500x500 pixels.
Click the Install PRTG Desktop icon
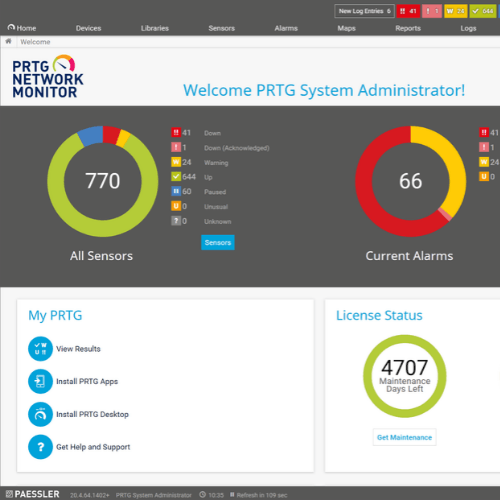(40, 414)
